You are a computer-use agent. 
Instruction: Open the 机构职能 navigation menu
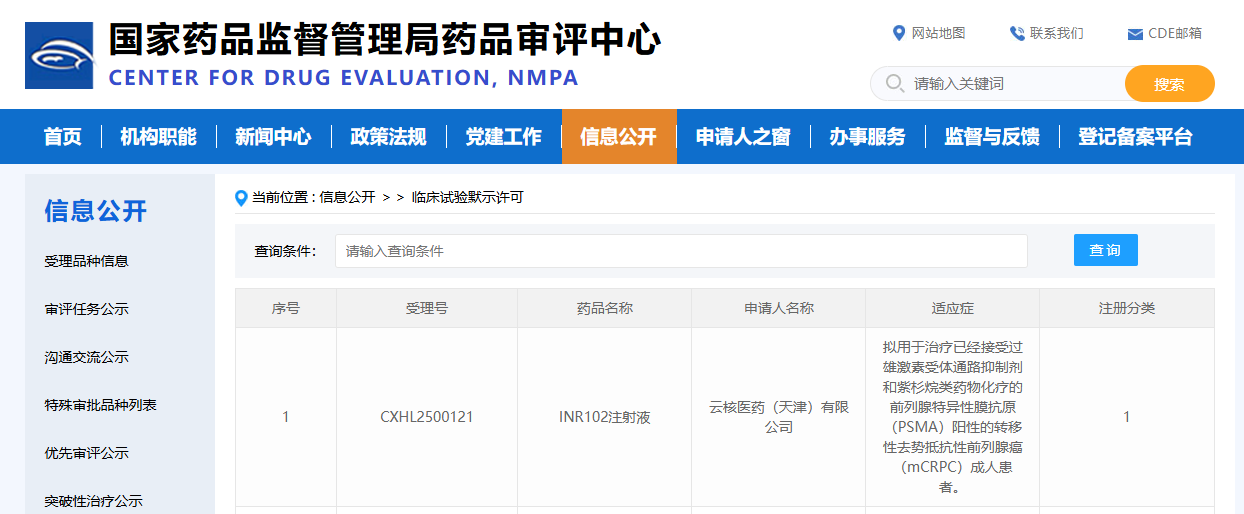coord(158,137)
